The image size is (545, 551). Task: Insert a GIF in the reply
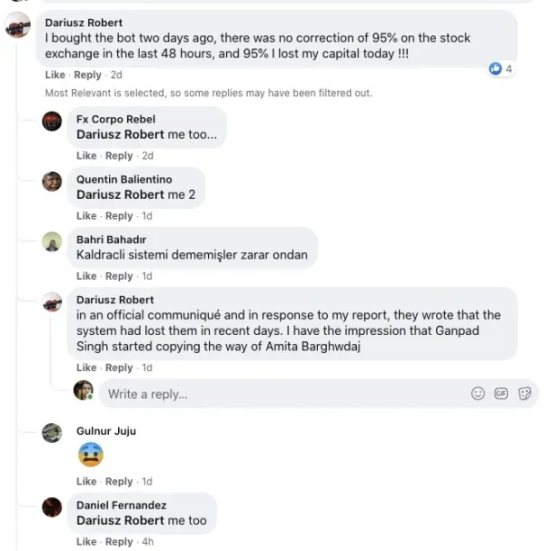[x=501, y=393]
